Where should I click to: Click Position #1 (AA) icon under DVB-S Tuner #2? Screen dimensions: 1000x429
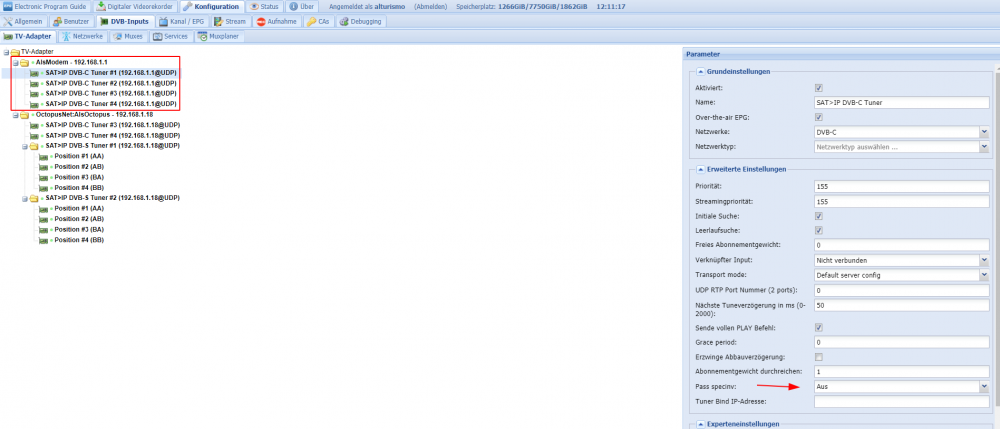point(43,208)
